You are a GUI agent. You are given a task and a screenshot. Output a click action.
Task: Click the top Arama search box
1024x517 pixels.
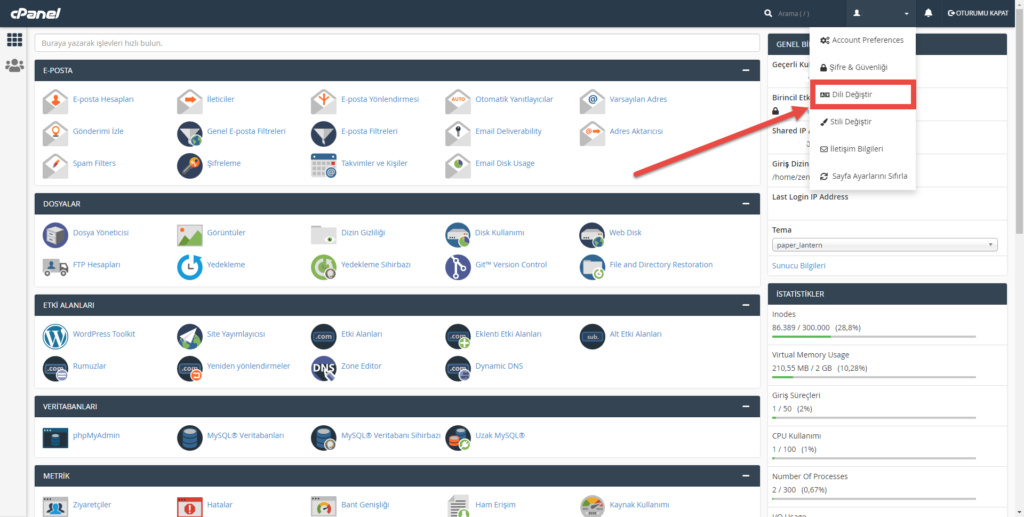(805, 13)
